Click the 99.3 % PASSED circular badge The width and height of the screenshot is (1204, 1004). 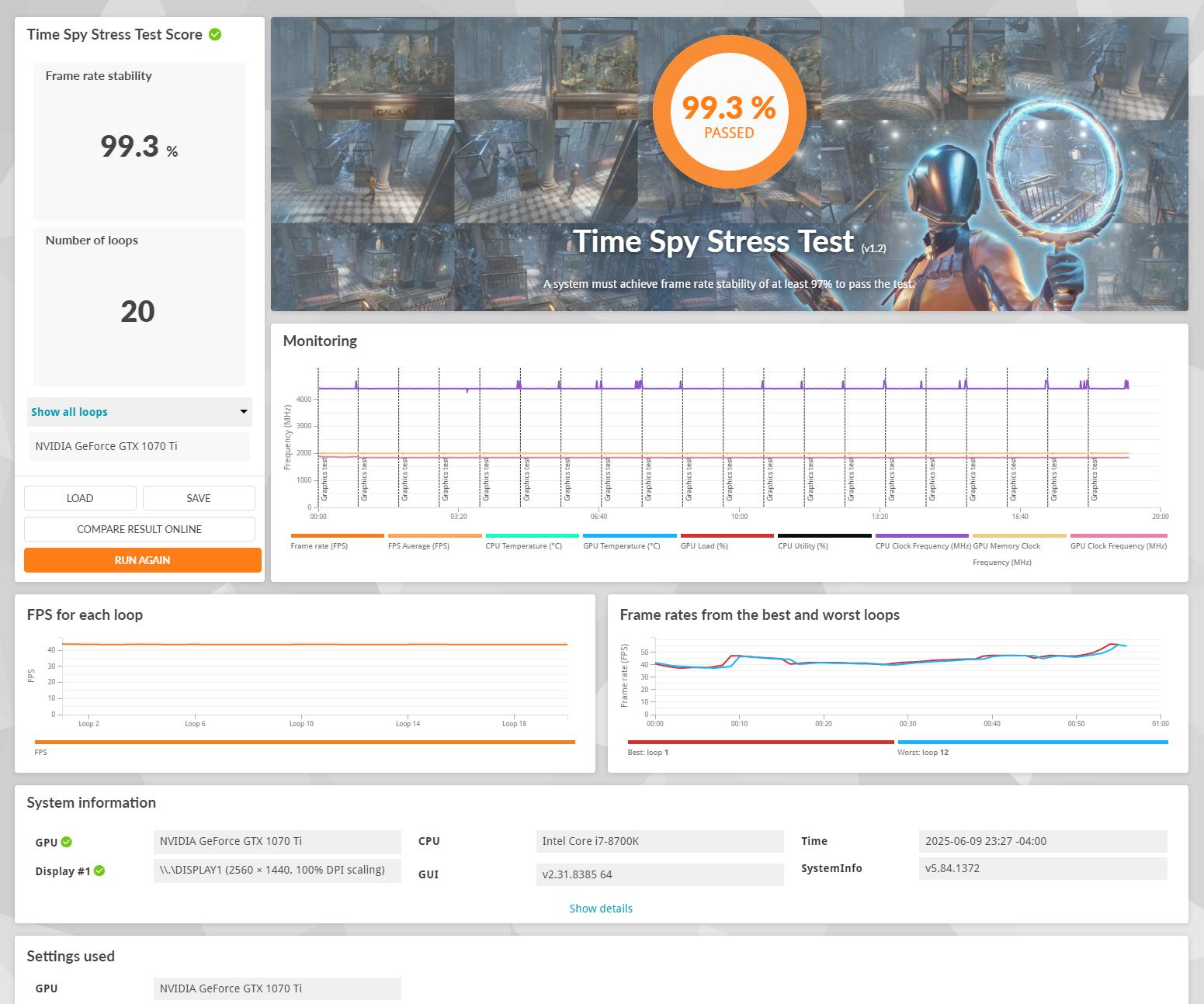coord(728,113)
